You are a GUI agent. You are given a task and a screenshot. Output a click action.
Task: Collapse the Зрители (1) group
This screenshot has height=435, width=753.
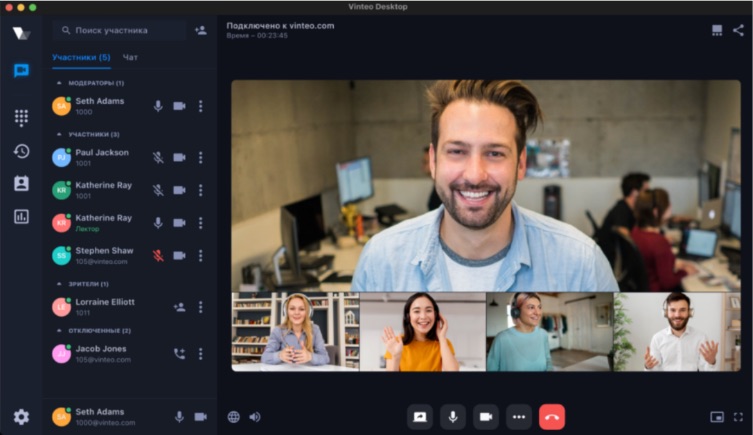click(59, 284)
